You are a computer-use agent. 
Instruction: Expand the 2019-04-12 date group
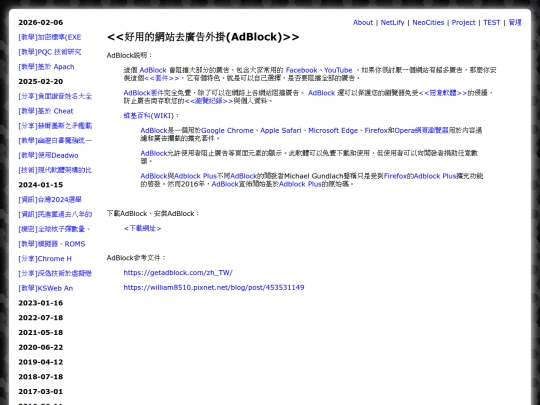(41, 362)
